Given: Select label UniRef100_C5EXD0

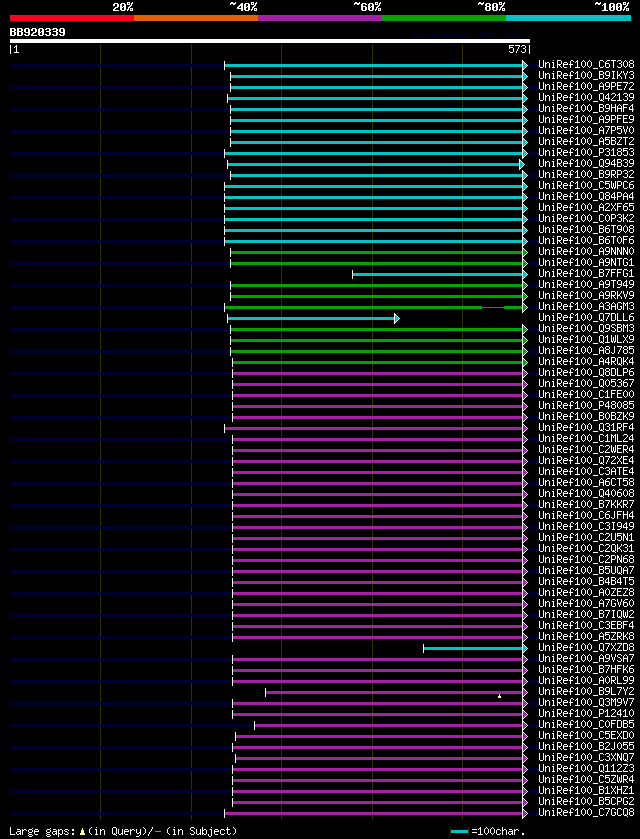Looking at the screenshot, I should pos(586,735).
